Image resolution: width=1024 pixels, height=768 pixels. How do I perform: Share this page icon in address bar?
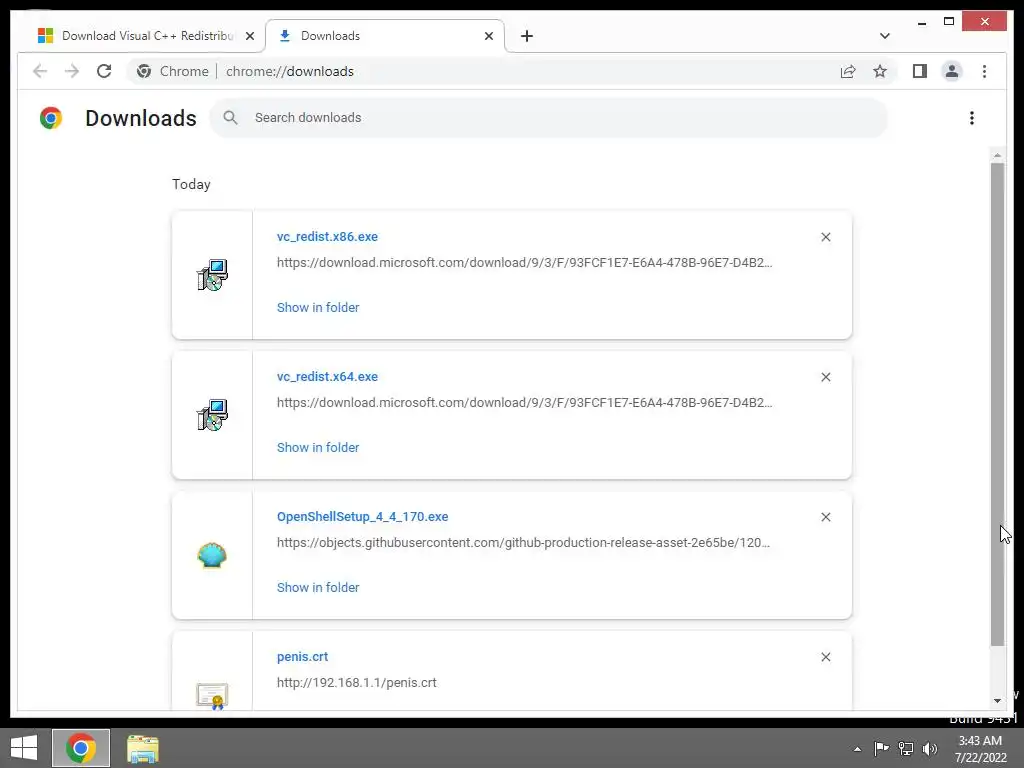848,71
